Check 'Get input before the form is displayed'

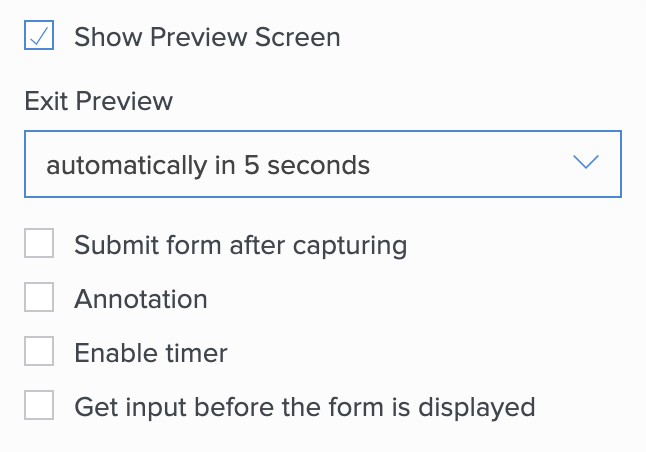pyautogui.click(x=39, y=406)
